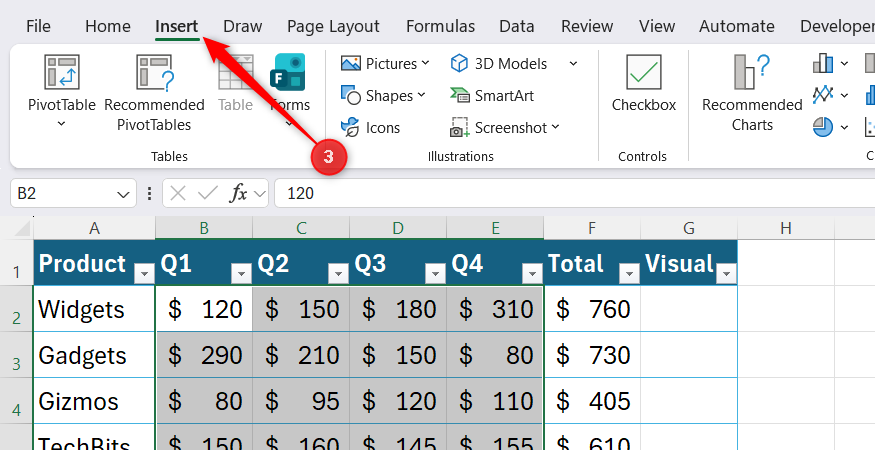Image resolution: width=875 pixels, height=450 pixels.
Task: Open the Q3 column filter
Action: 435,274
